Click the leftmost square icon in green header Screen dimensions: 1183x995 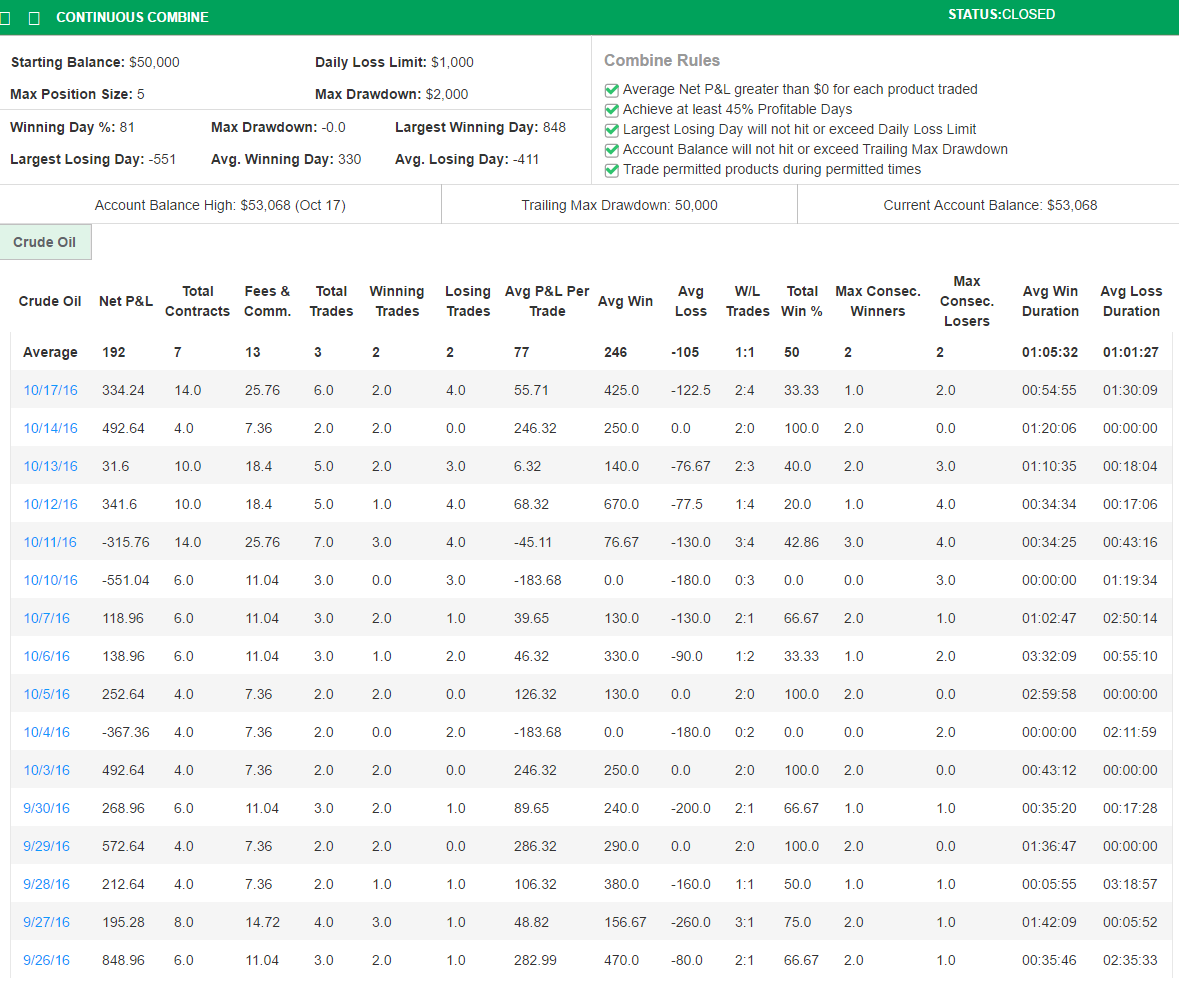(6, 18)
